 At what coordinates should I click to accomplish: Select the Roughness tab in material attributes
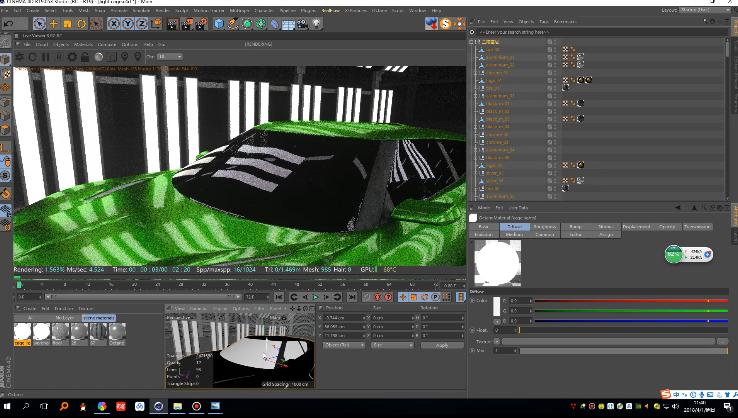(545, 227)
